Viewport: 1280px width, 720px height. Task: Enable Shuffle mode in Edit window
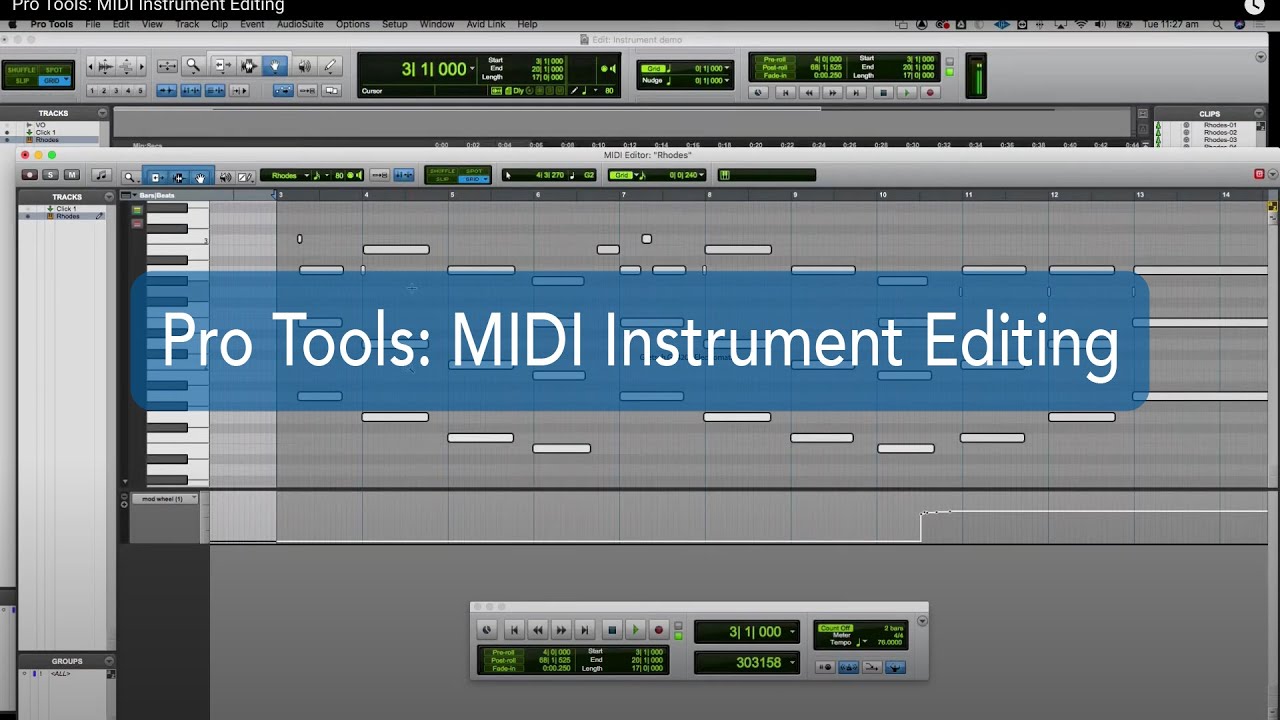tap(21, 70)
